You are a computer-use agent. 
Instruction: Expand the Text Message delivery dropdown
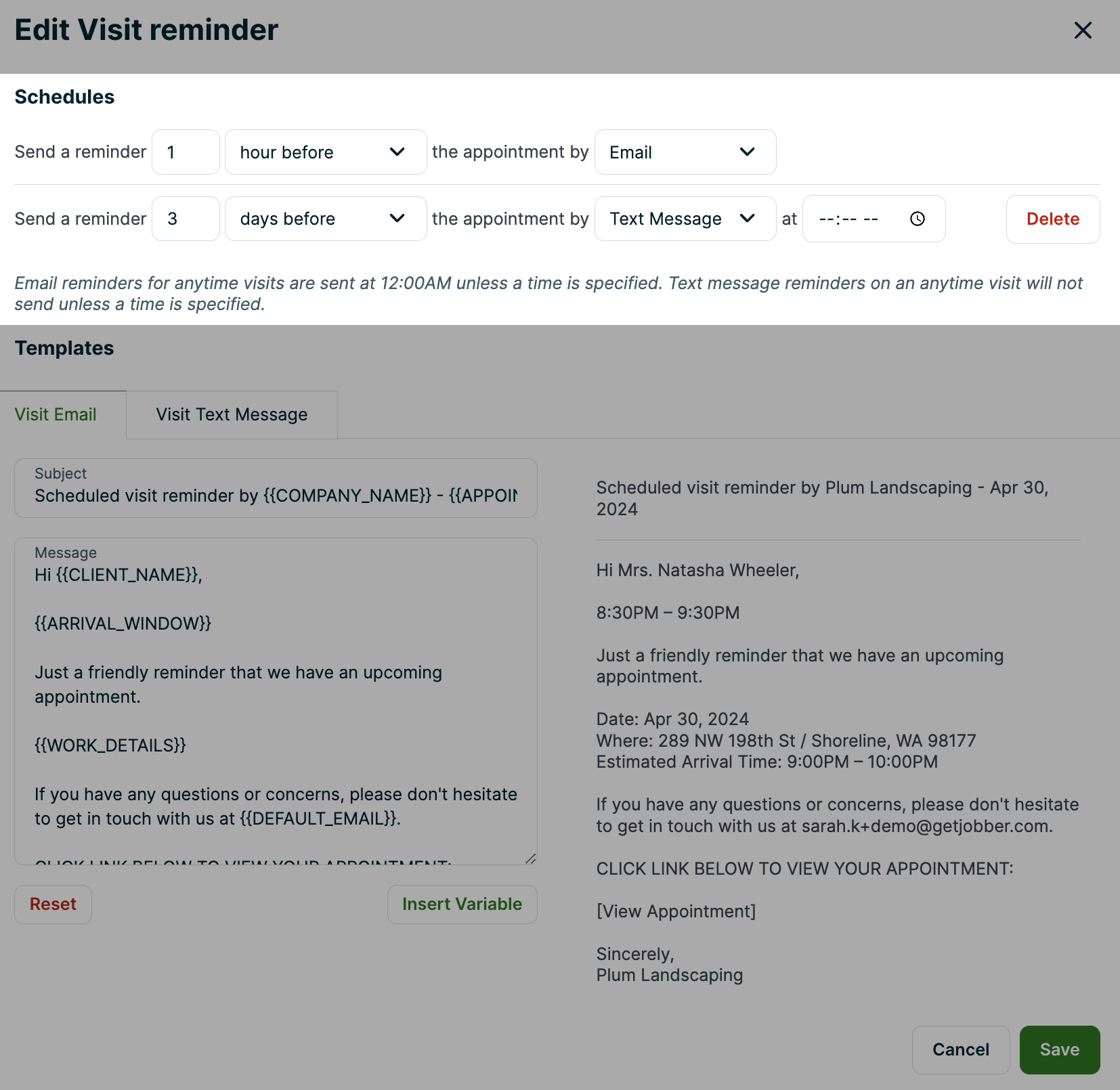(x=685, y=219)
